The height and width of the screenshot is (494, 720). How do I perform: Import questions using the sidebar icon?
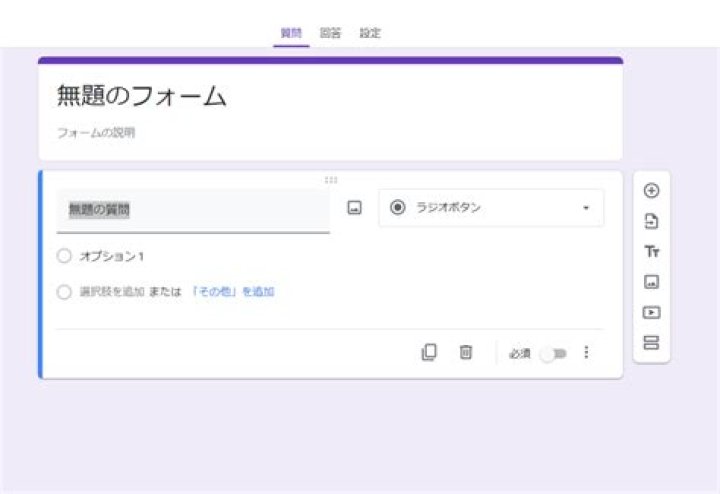tap(651, 221)
